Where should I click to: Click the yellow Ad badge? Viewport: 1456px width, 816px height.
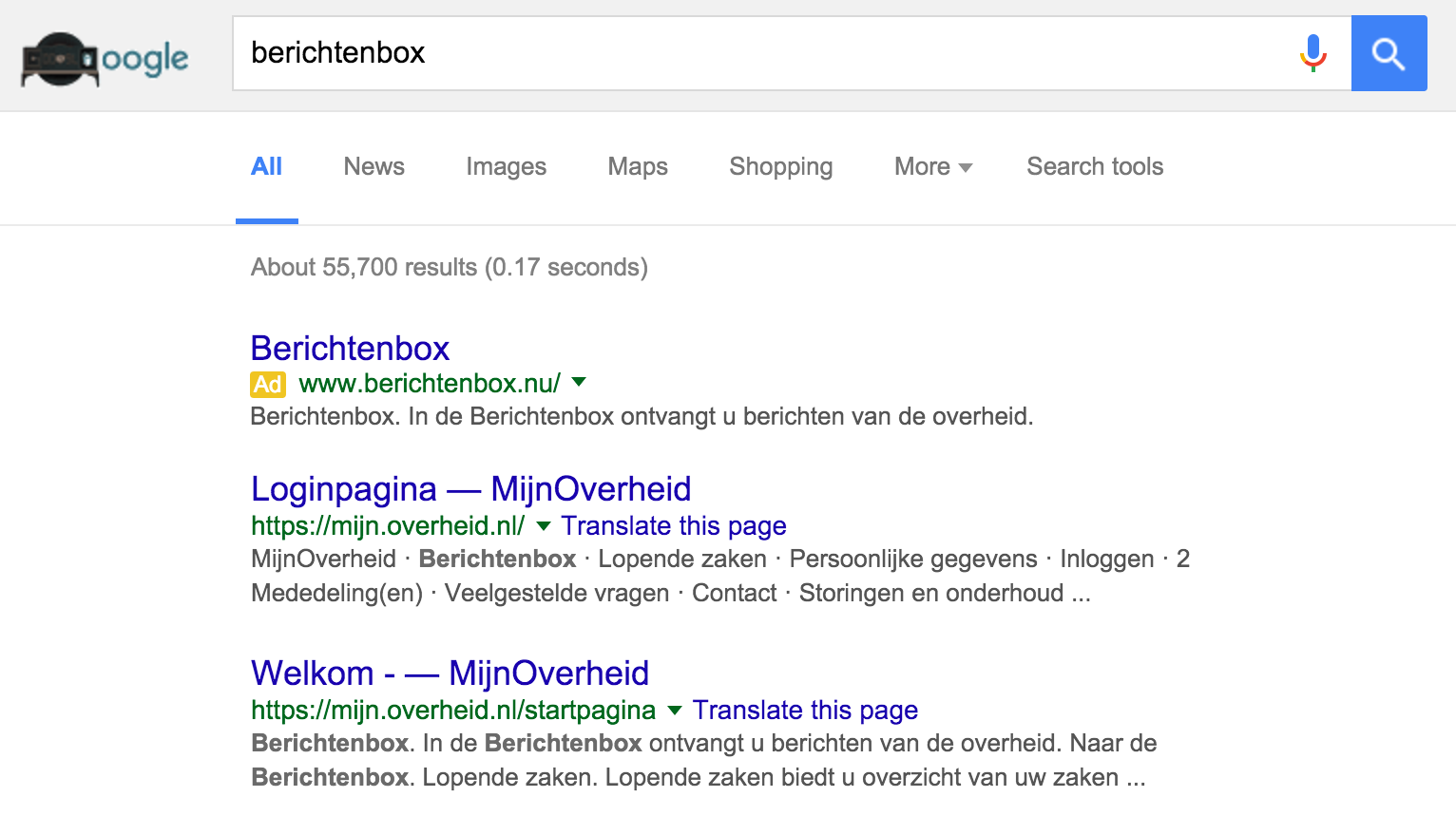tap(267, 384)
